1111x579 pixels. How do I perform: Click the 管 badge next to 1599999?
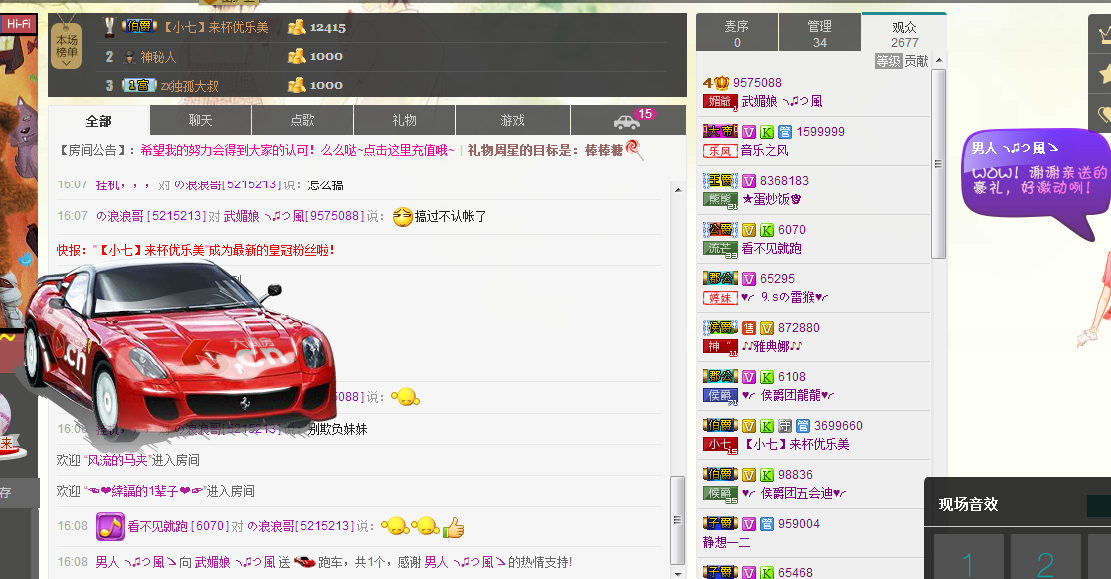(784, 132)
